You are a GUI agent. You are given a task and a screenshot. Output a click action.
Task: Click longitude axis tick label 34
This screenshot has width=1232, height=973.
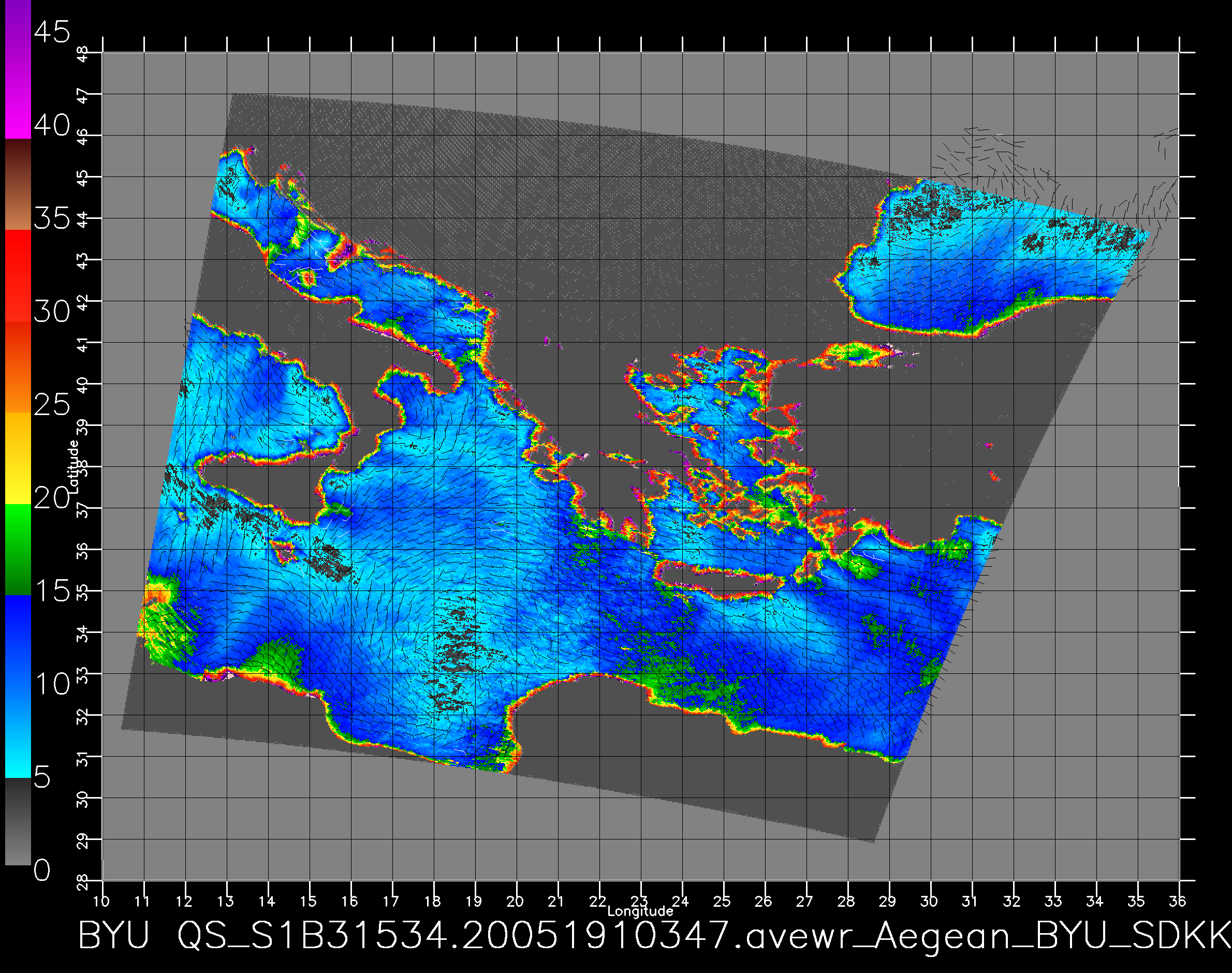[x=1095, y=901]
